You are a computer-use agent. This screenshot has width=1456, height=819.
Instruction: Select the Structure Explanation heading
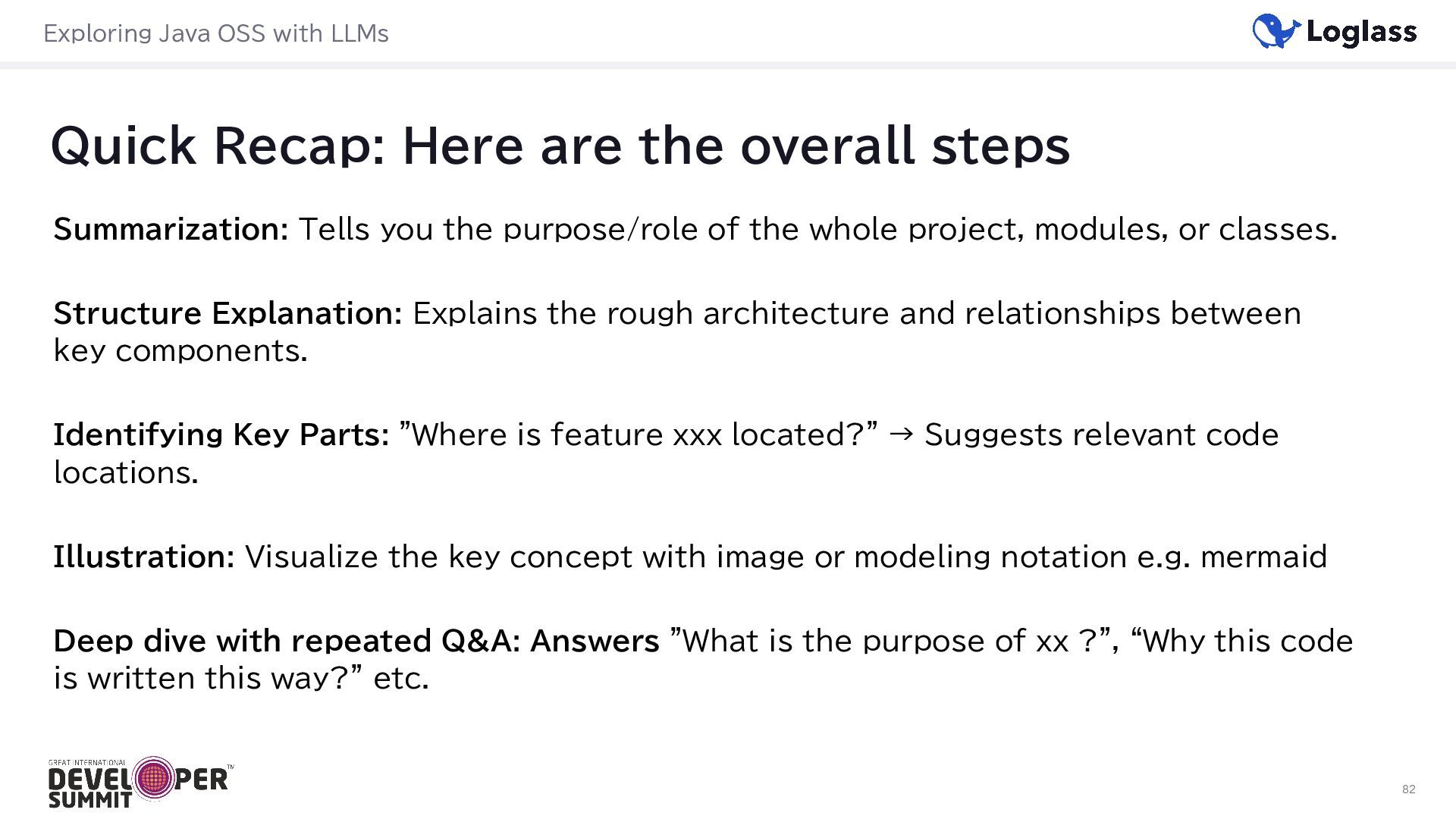(x=227, y=313)
